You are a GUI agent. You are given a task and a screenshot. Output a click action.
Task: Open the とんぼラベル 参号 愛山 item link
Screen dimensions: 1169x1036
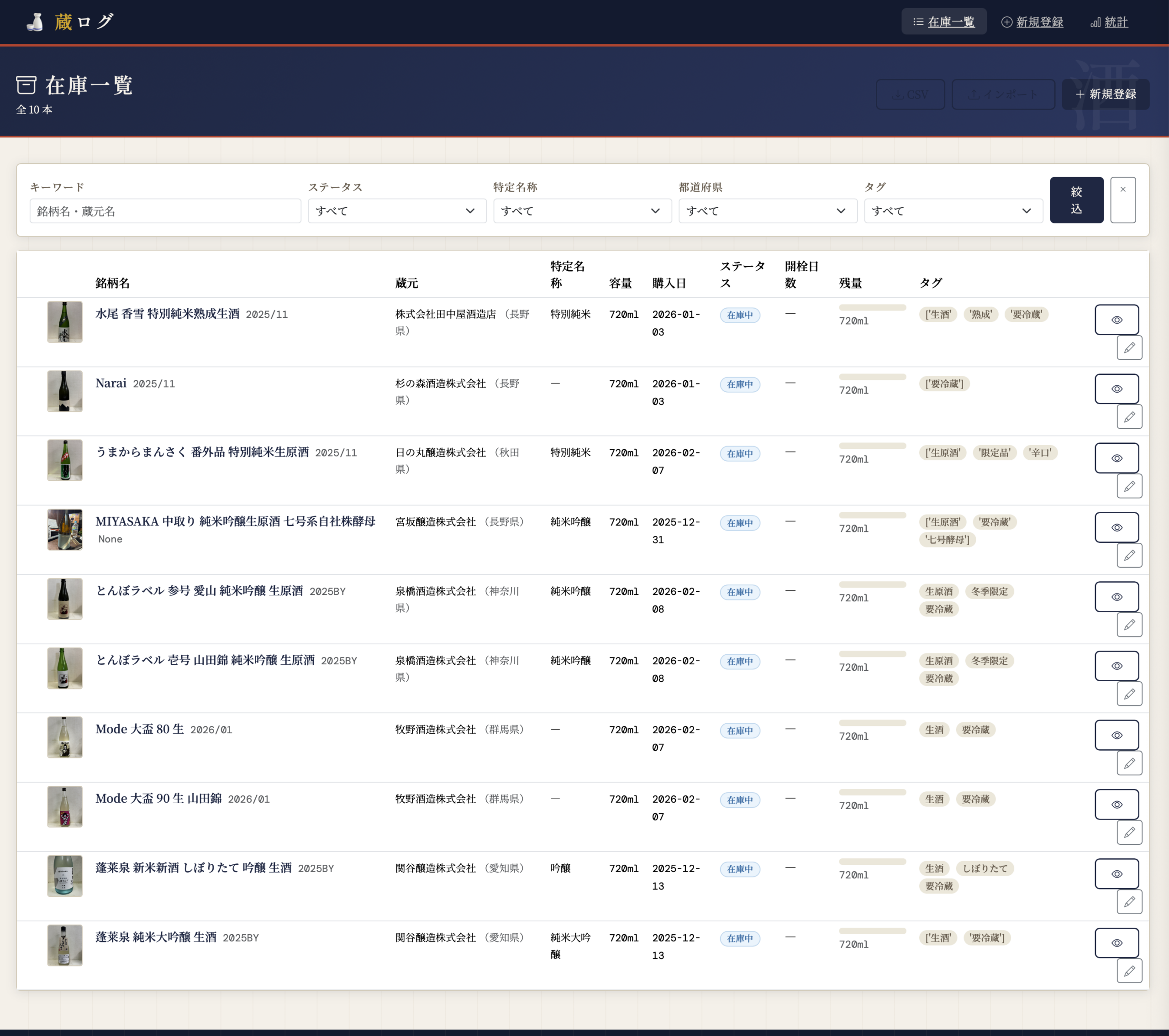coord(199,591)
